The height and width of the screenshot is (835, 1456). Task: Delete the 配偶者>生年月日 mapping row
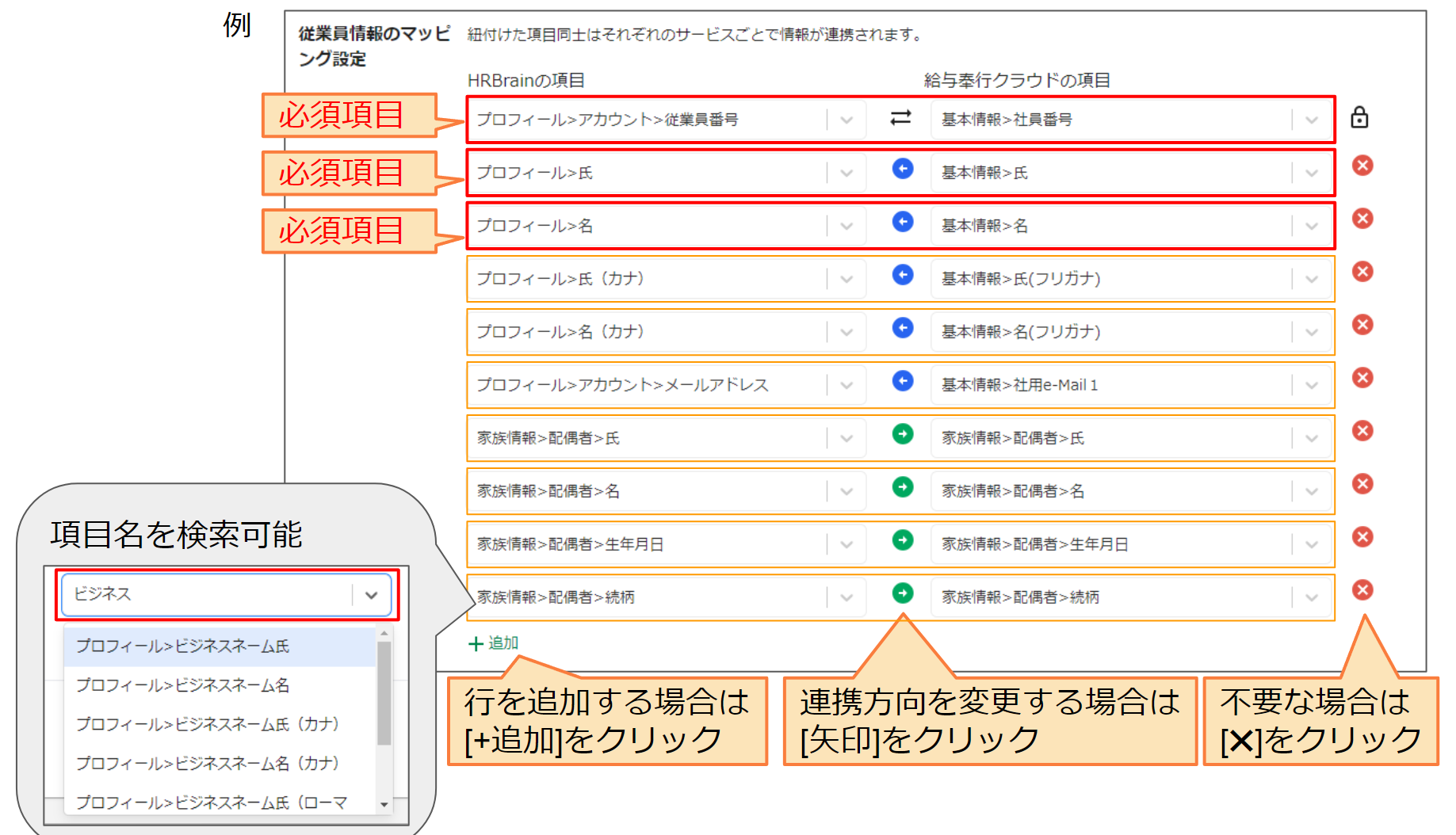click(1362, 537)
